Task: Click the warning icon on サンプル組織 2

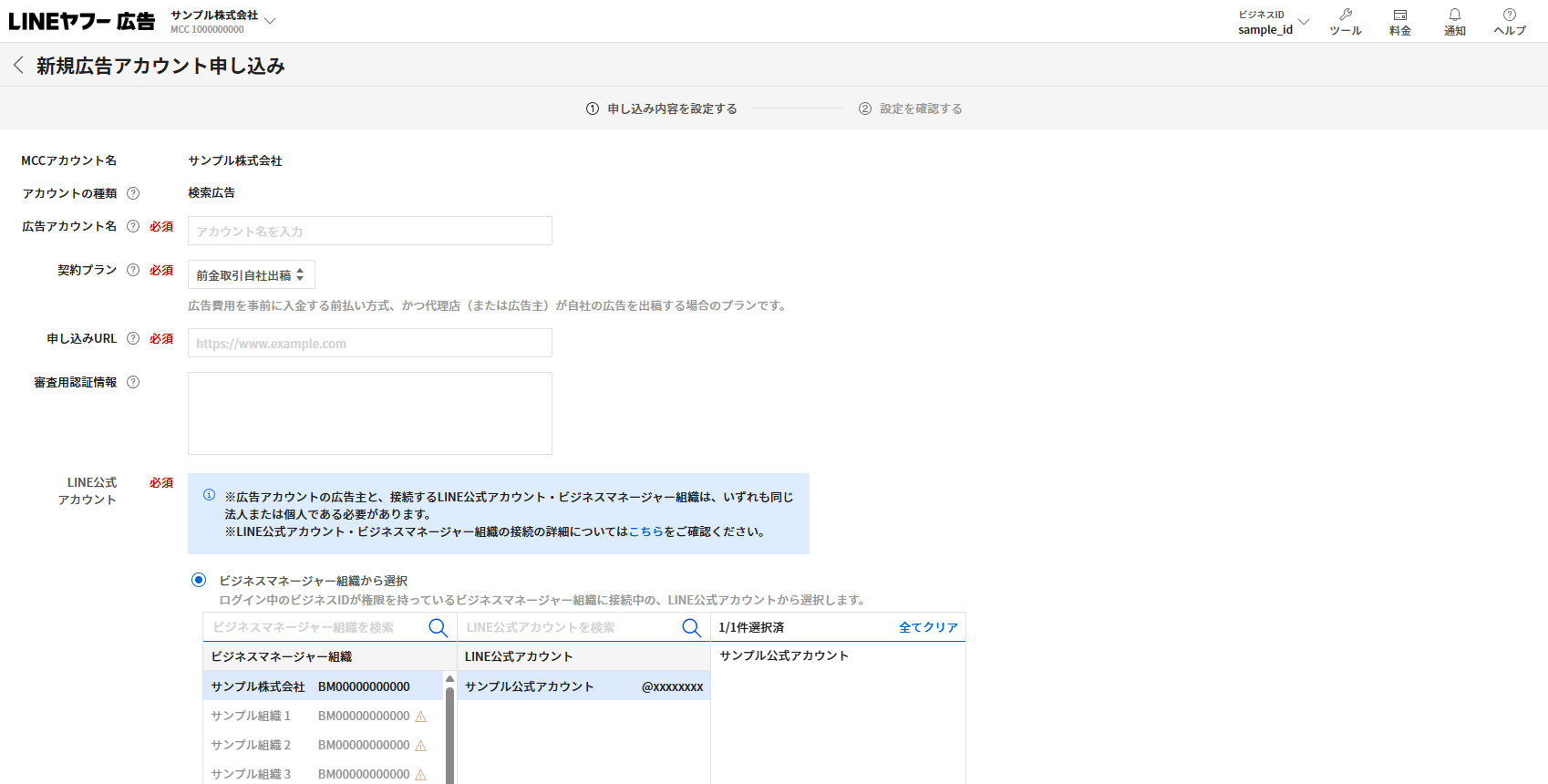Action: coord(421,746)
